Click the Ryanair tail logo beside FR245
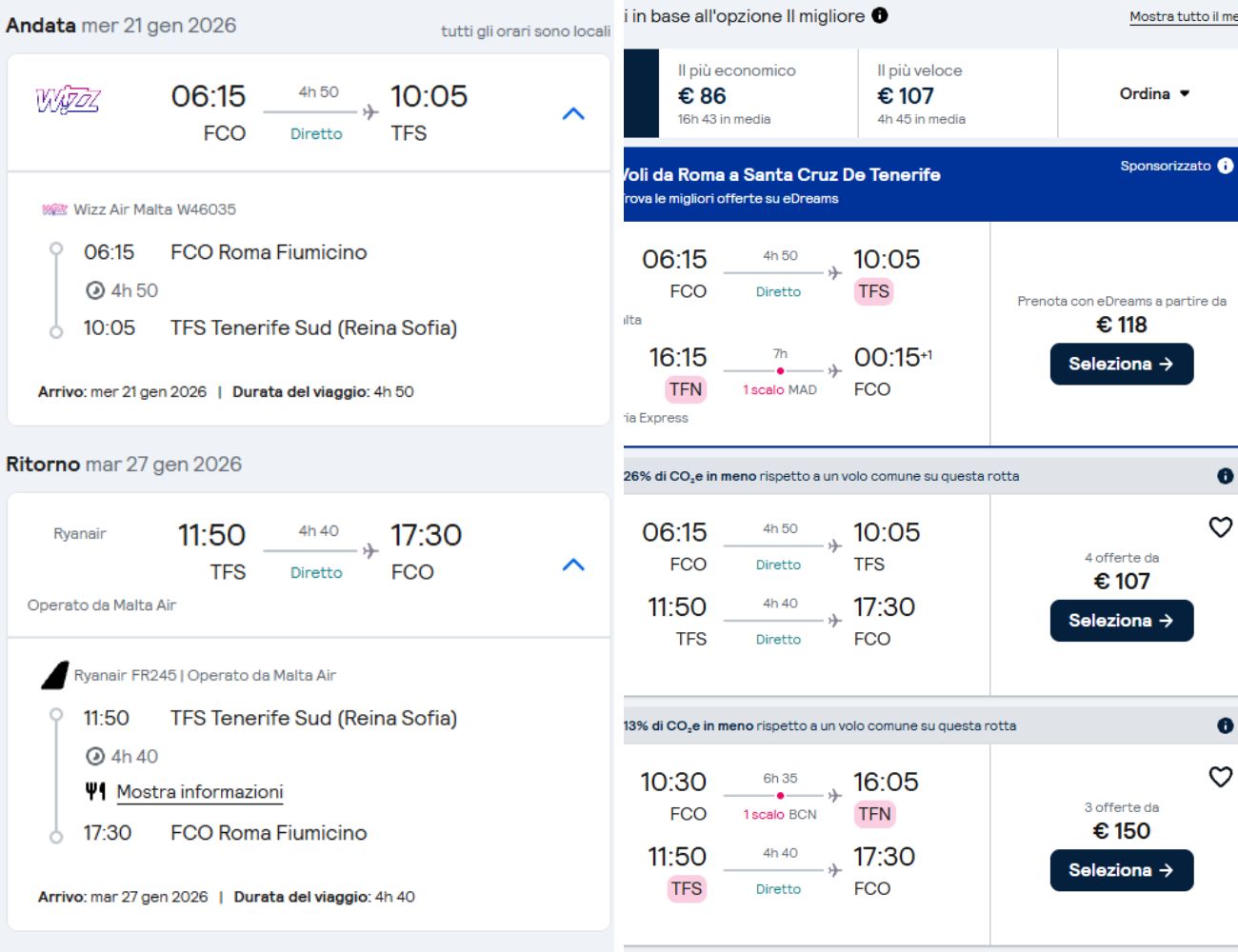The height and width of the screenshot is (952, 1238). tap(55, 675)
